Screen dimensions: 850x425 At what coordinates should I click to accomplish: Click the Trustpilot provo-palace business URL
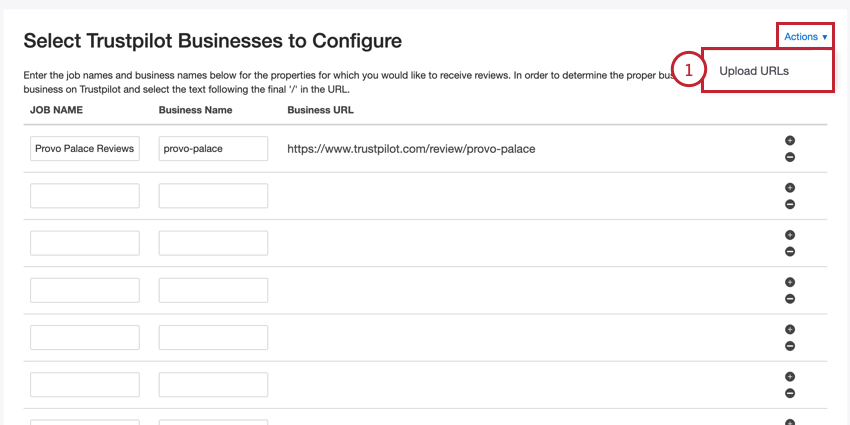[411, 149]
